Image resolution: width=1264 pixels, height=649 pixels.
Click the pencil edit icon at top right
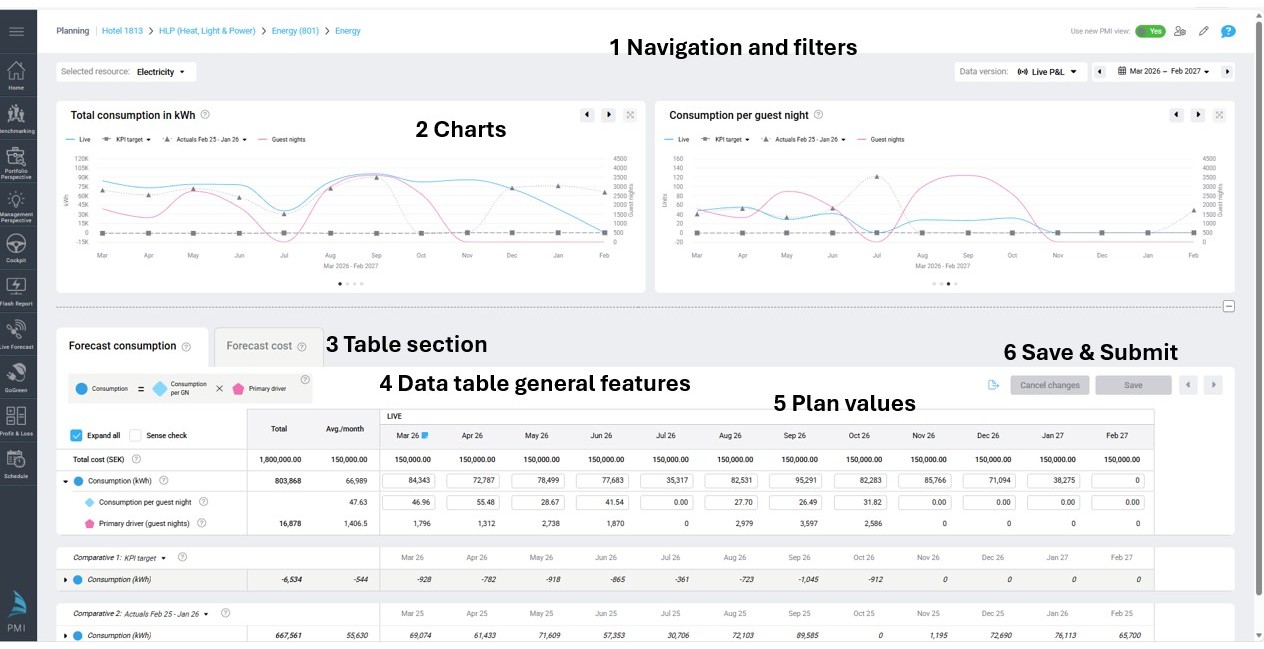(x=1204, y=31)
